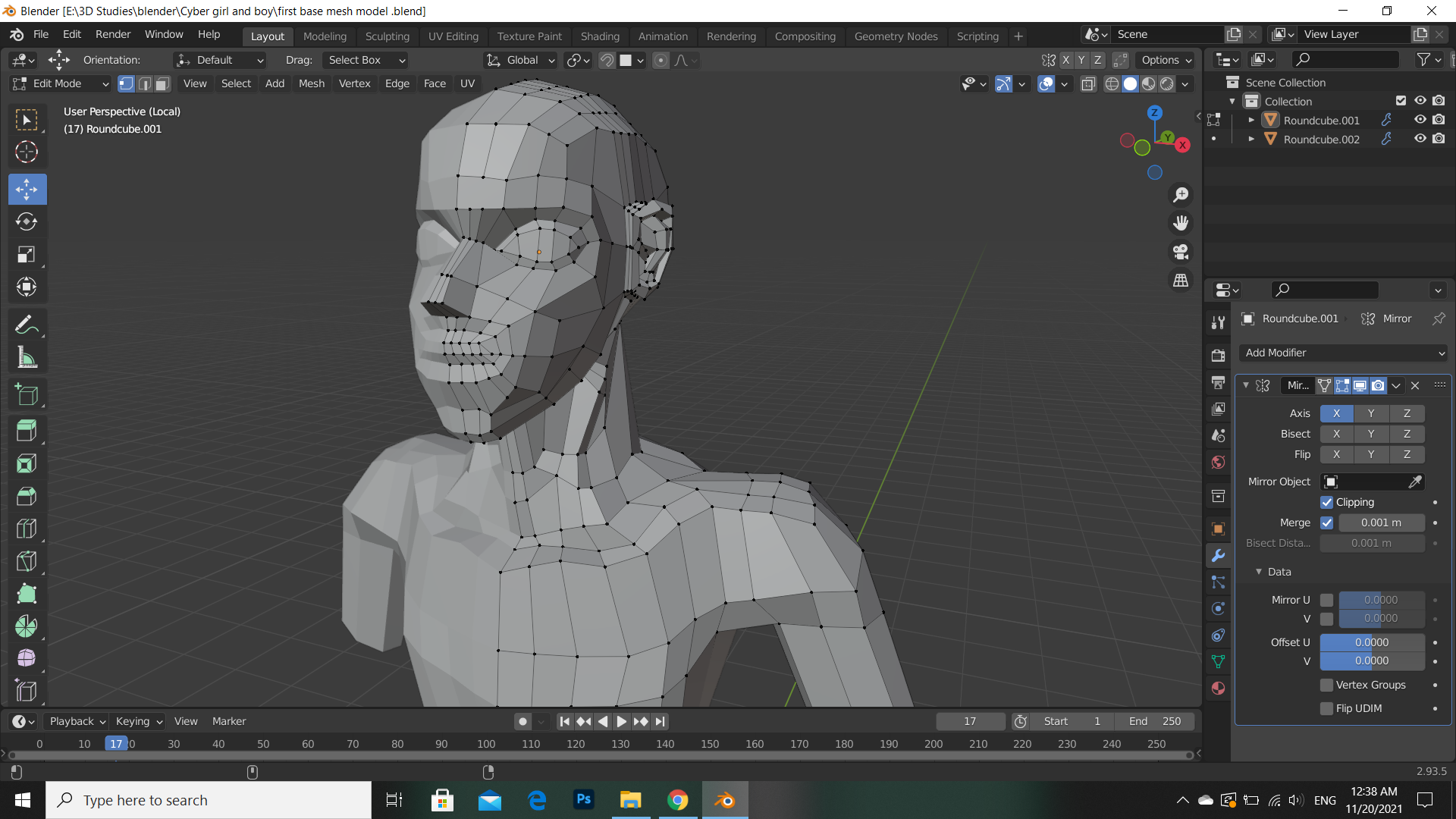Open the Global transform orientation dropdown

[522, 60]
